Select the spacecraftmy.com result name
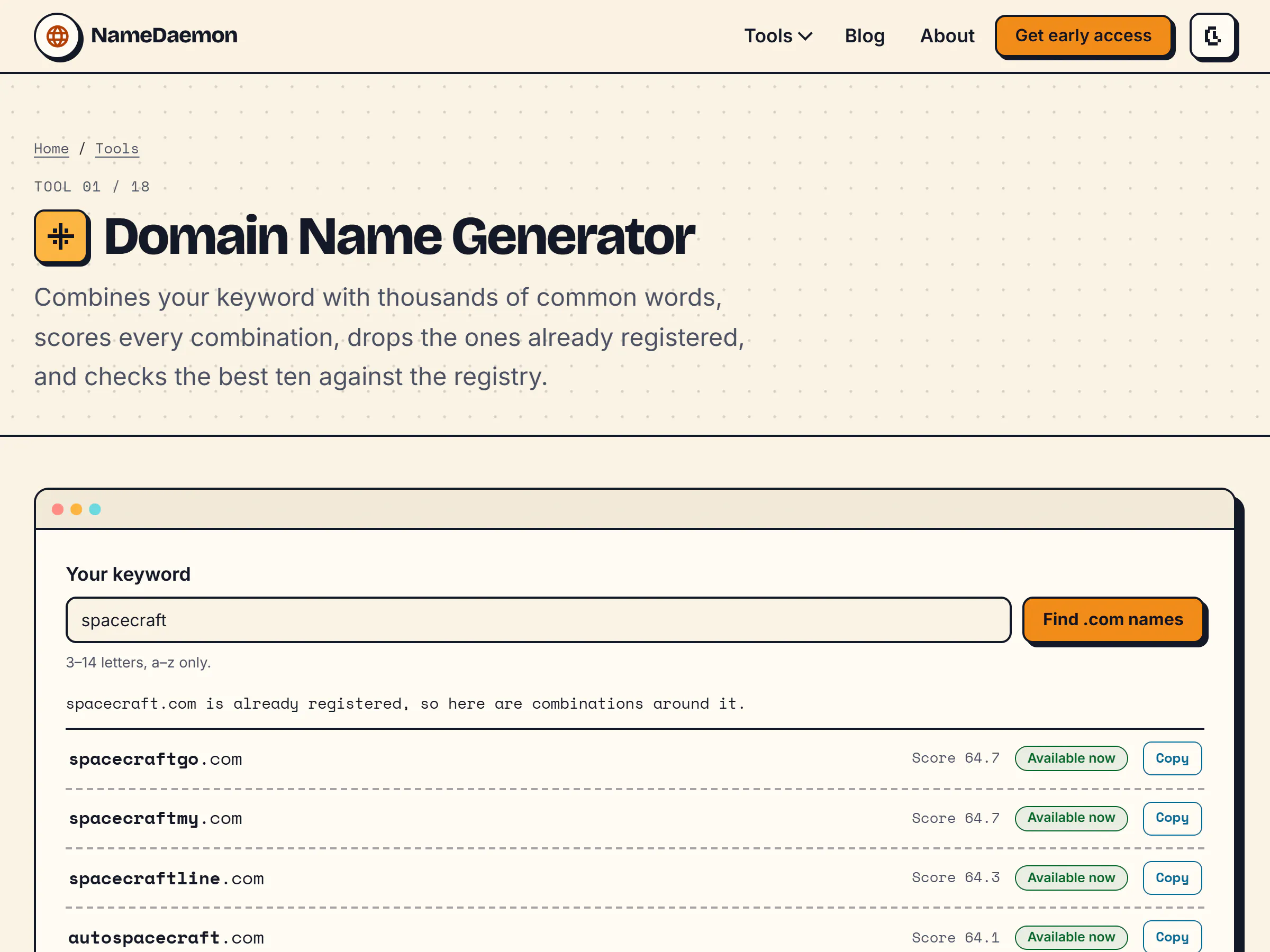1270x952 pixels. coord(156,818)
